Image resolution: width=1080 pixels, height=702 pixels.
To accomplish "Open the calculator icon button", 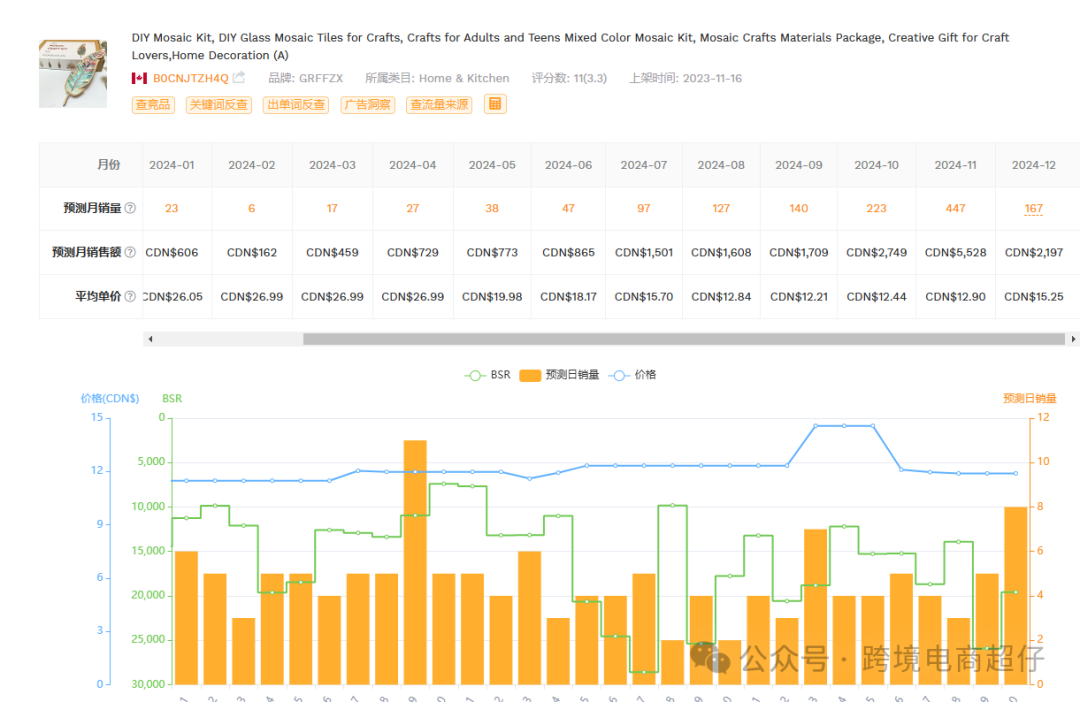I will (x=495, y=104).
